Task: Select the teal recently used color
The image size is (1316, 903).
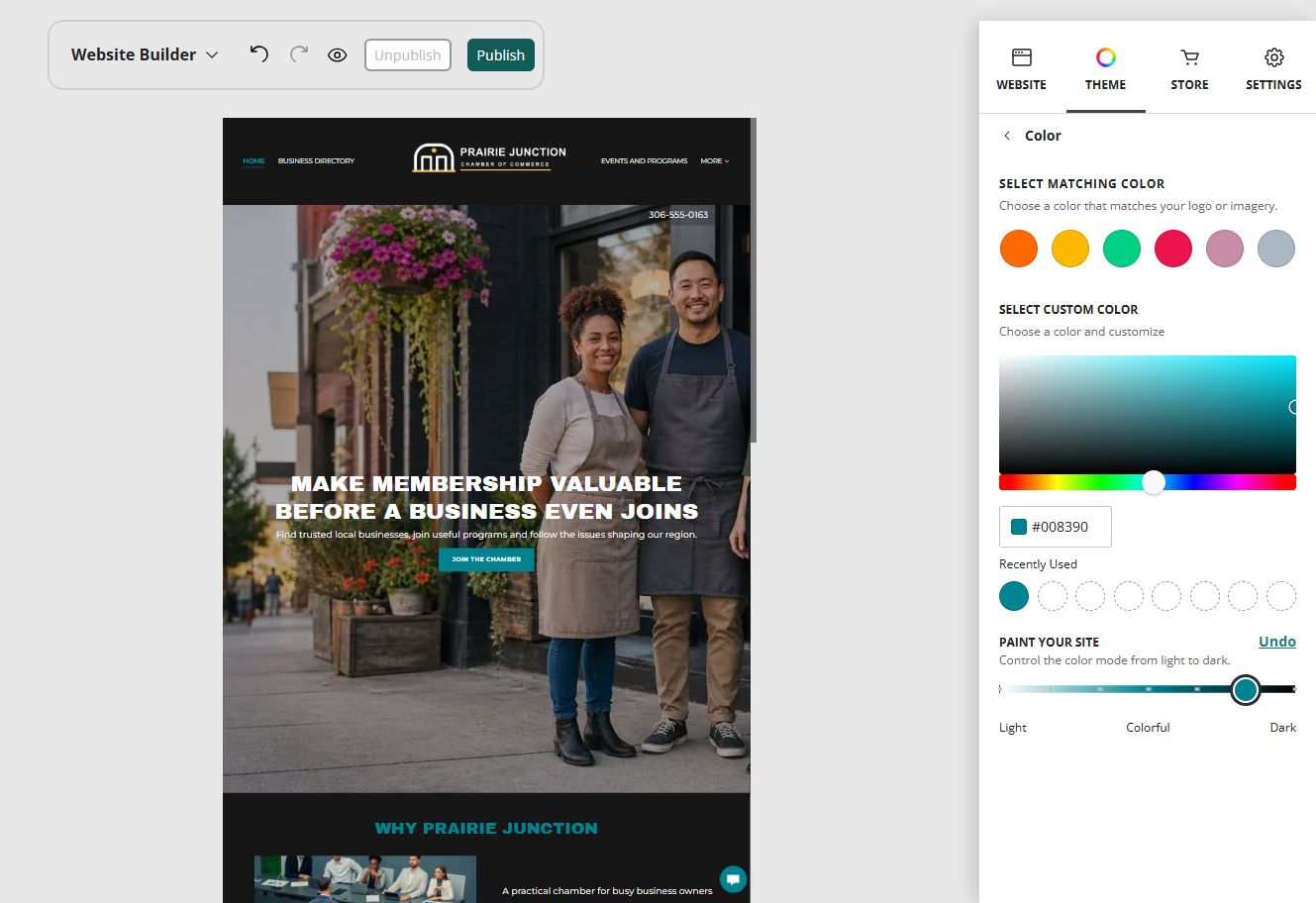Action: (1014, 596)
